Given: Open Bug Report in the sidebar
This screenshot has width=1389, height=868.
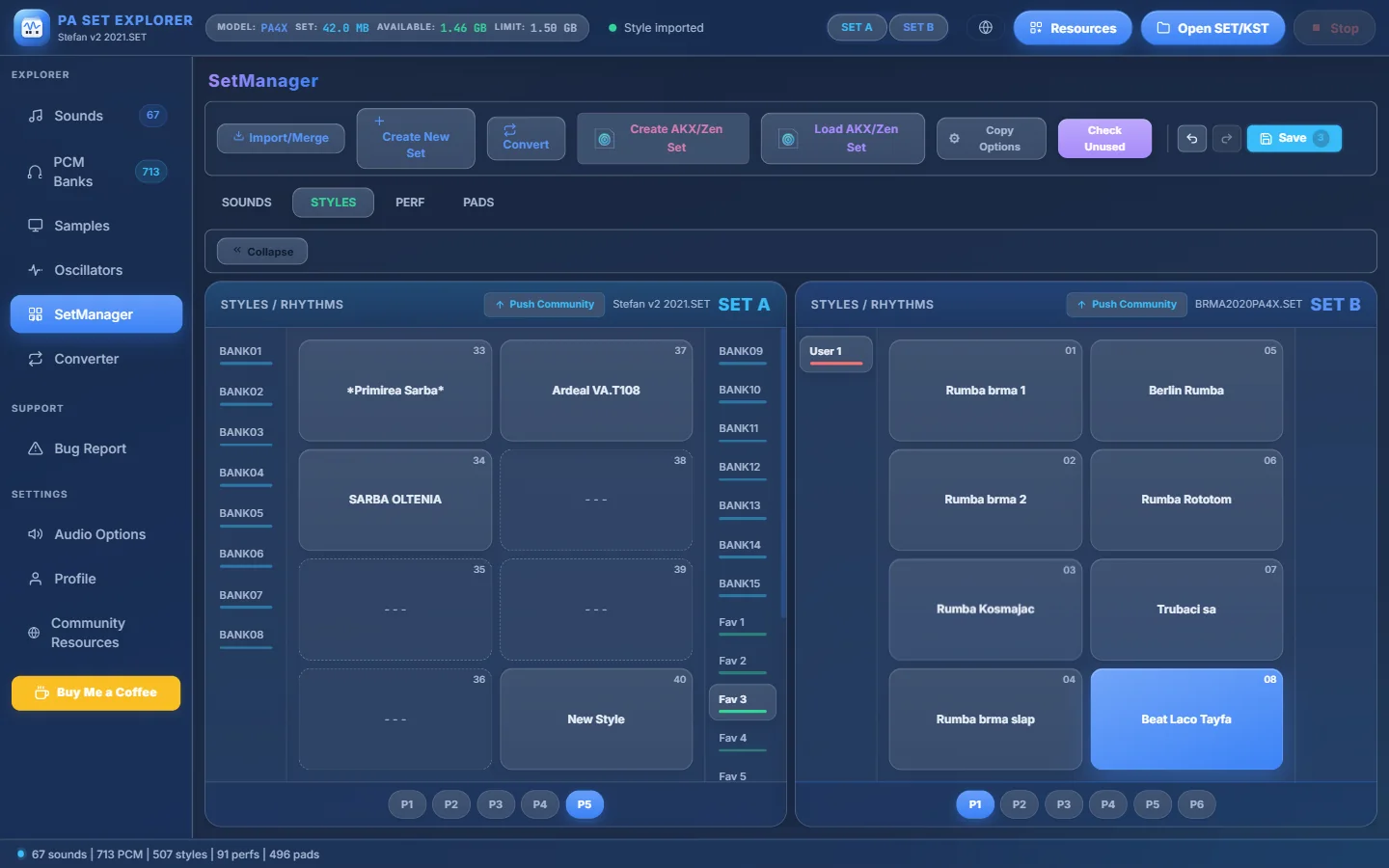Looking at the screenshot, I should [x=96, y=448].
